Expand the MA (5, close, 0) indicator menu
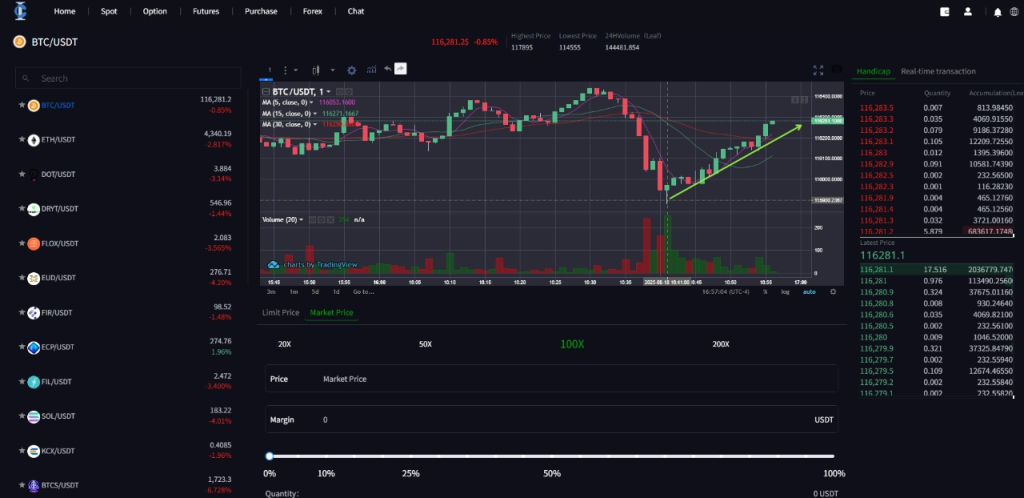This screenshot has width=1024, height=498. [x=313, y=101]
